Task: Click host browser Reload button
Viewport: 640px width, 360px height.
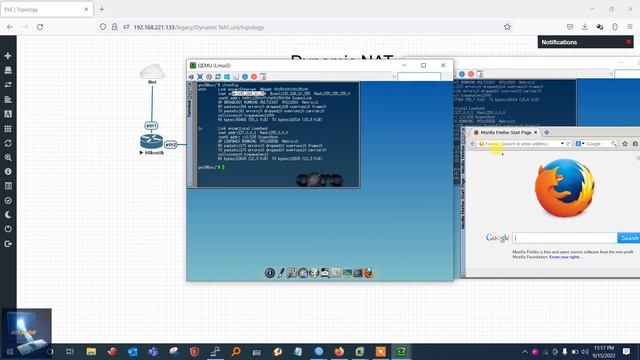Action: click(40, 27)
